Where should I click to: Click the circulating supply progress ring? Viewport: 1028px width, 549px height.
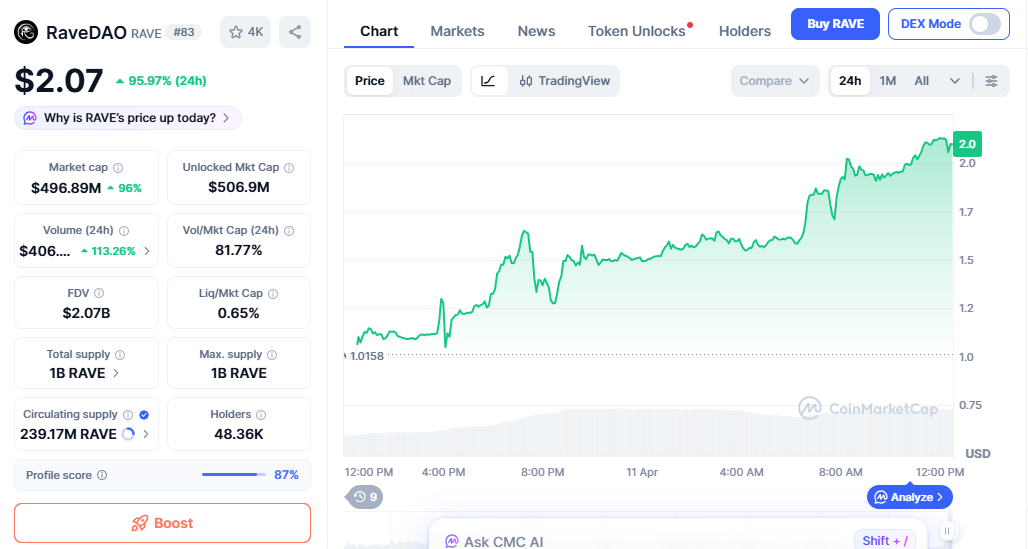128,434
